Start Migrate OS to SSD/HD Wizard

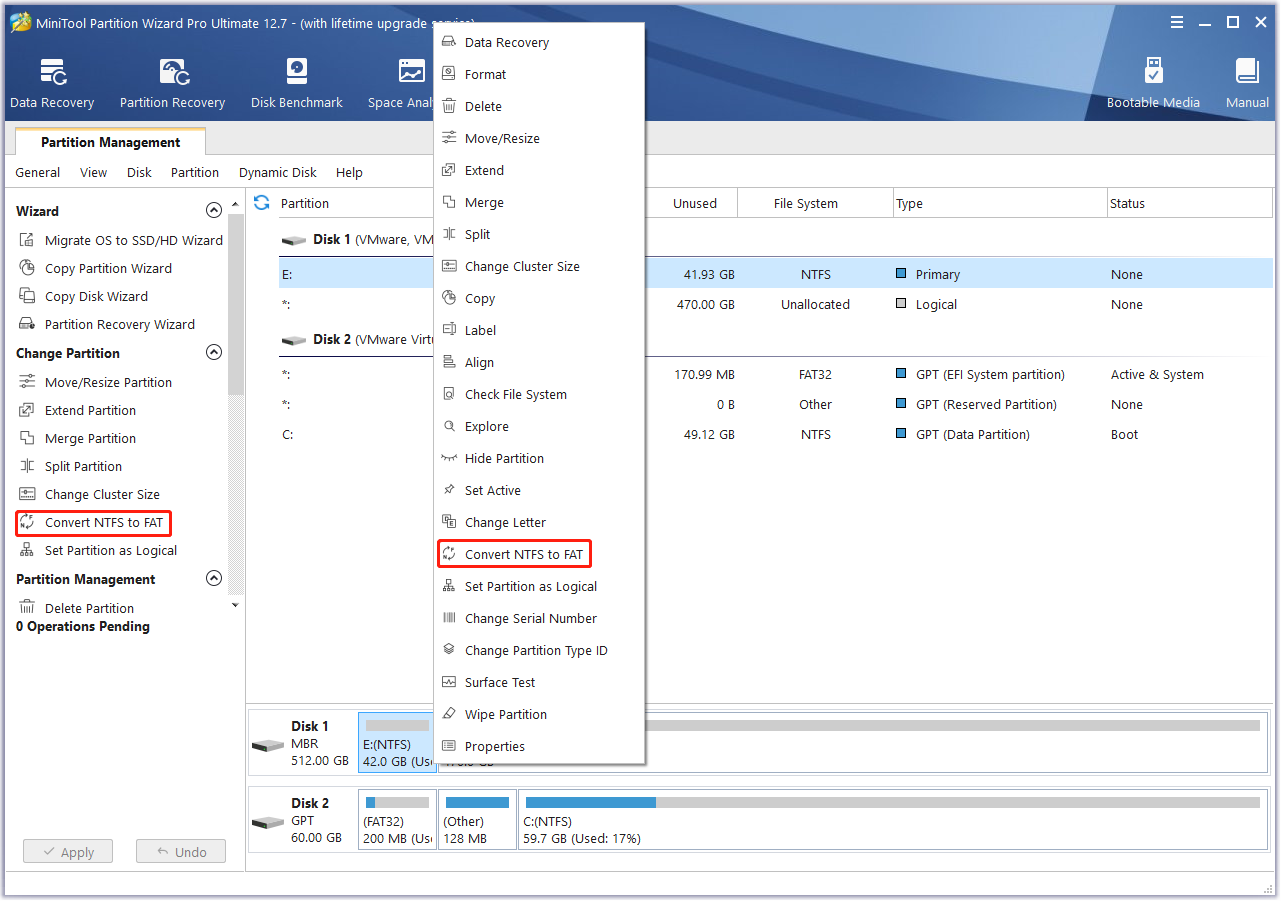point(121,240)
